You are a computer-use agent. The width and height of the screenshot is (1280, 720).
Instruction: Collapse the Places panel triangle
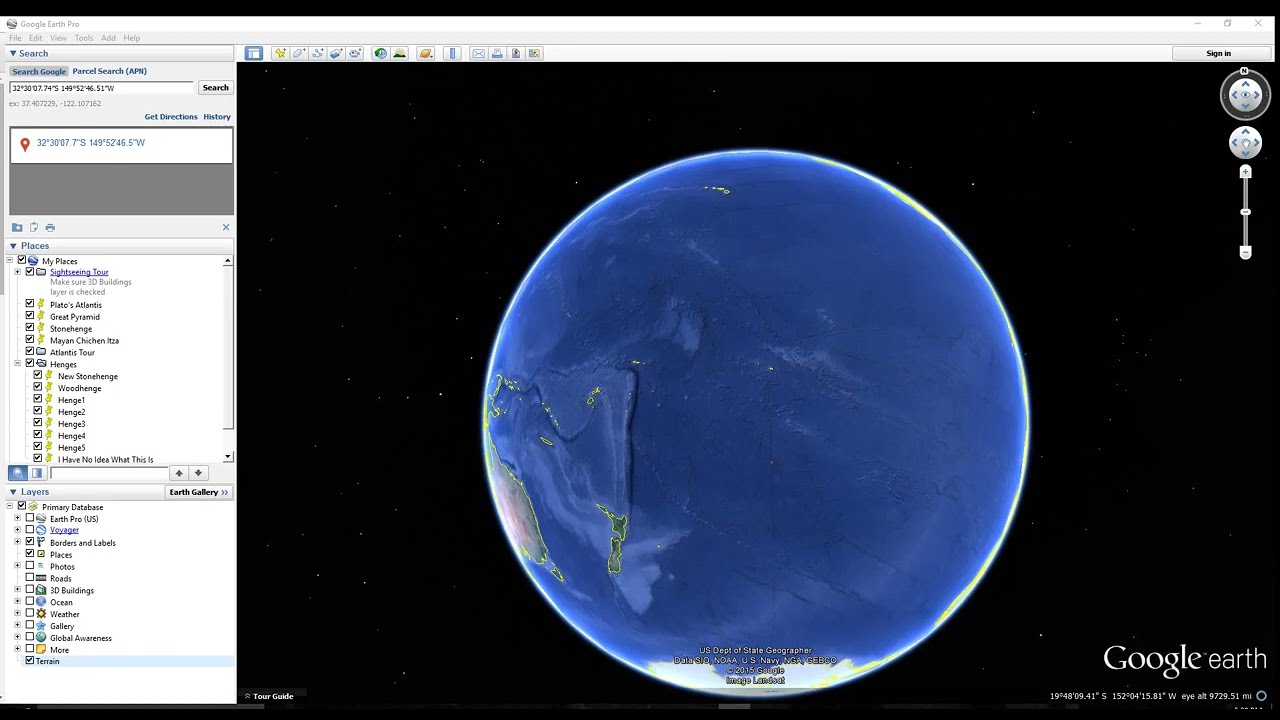[x=13, y=246]
